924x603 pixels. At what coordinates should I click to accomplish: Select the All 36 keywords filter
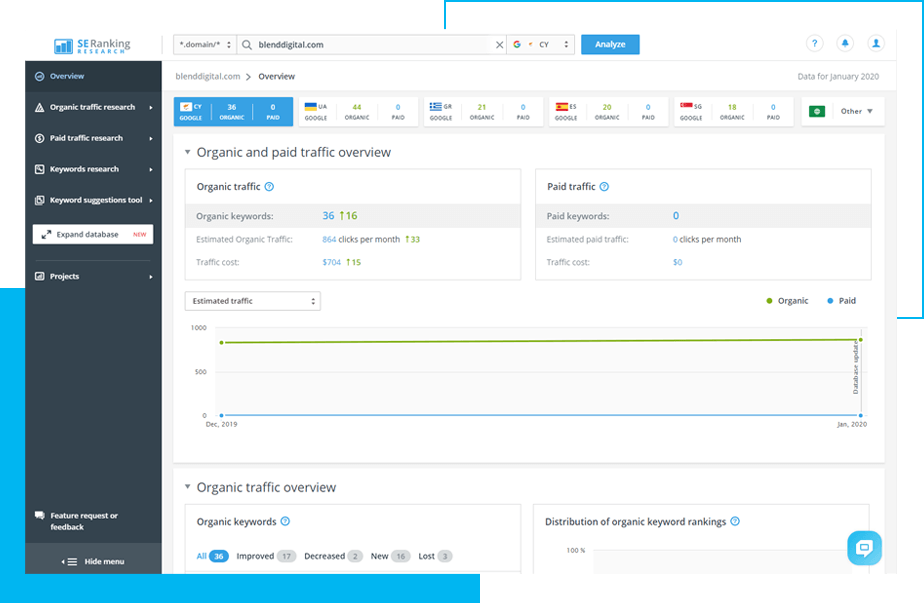point(212,556)
